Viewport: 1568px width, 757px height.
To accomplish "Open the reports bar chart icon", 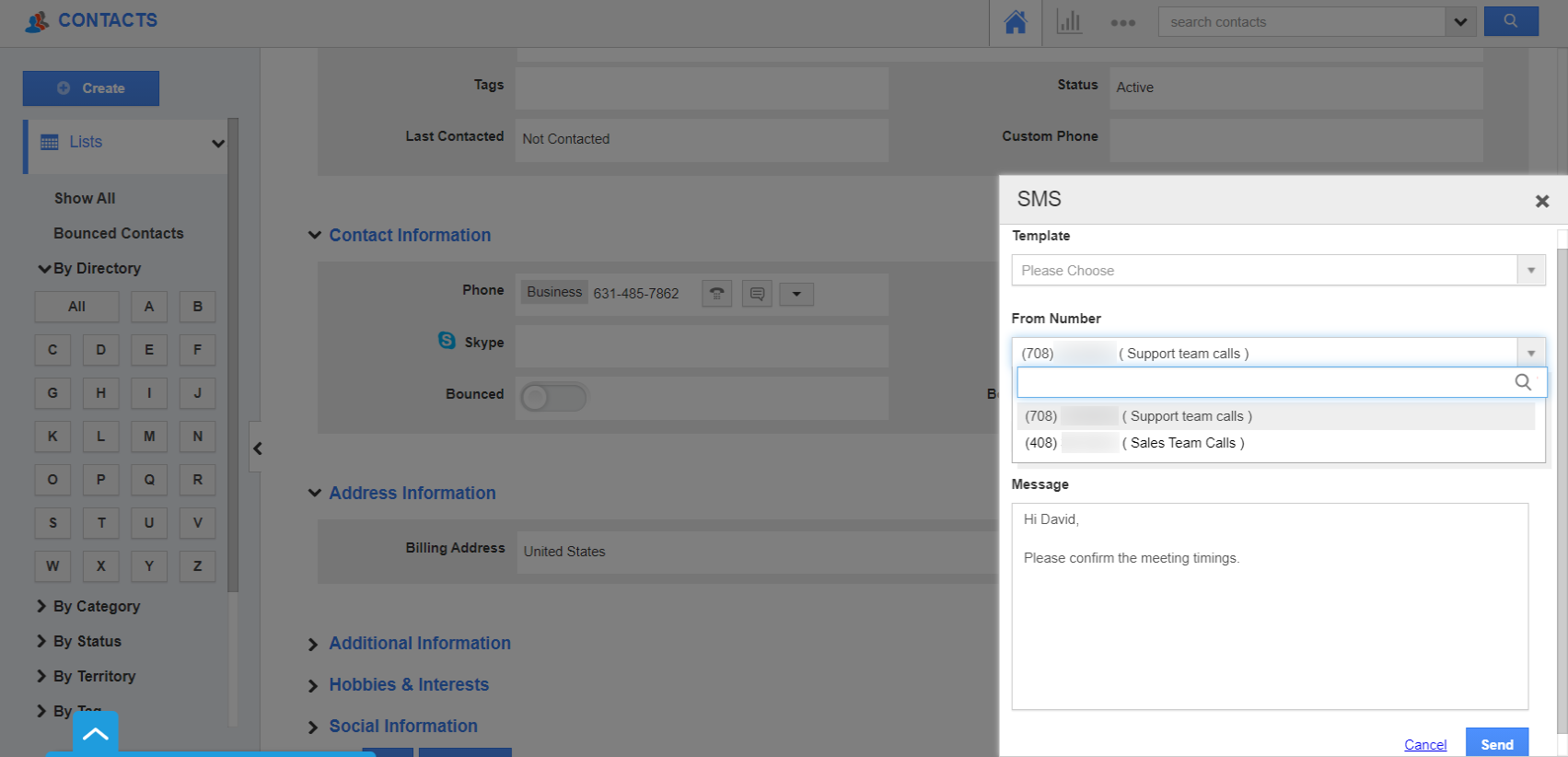I will [1068, 22].
